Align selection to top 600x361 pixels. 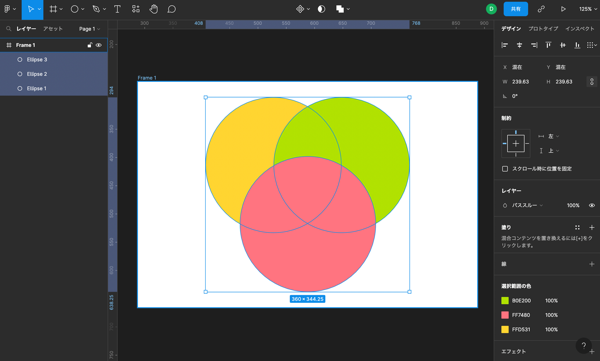(548, 45)
